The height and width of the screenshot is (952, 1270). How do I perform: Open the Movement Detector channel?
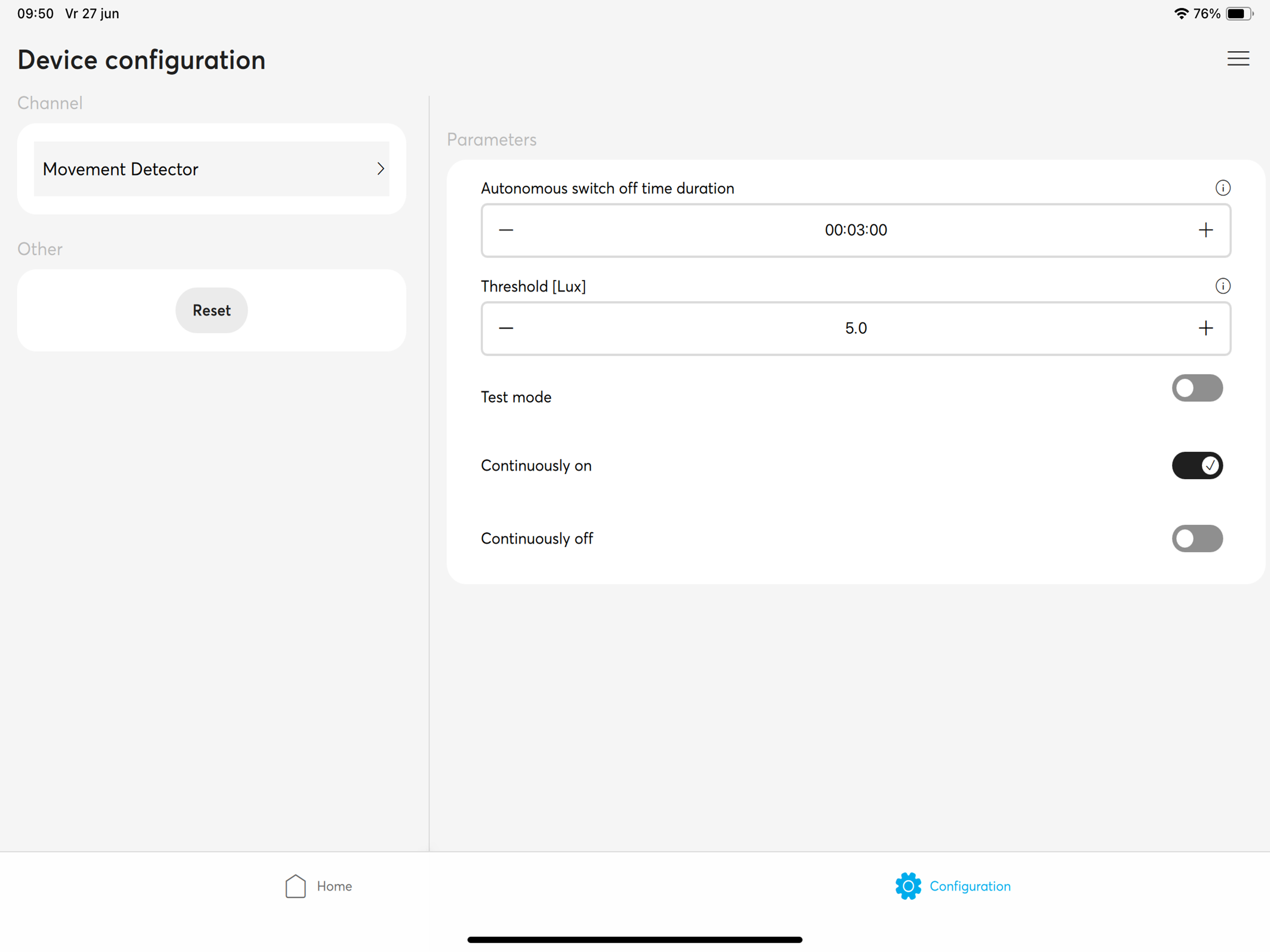212,169
